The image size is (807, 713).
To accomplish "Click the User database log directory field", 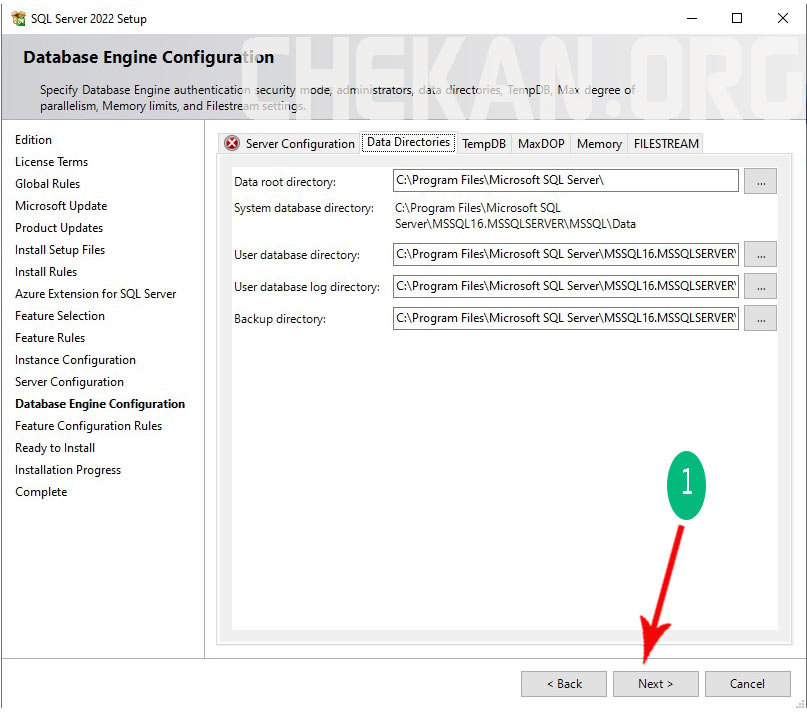I will coord(566,286).
